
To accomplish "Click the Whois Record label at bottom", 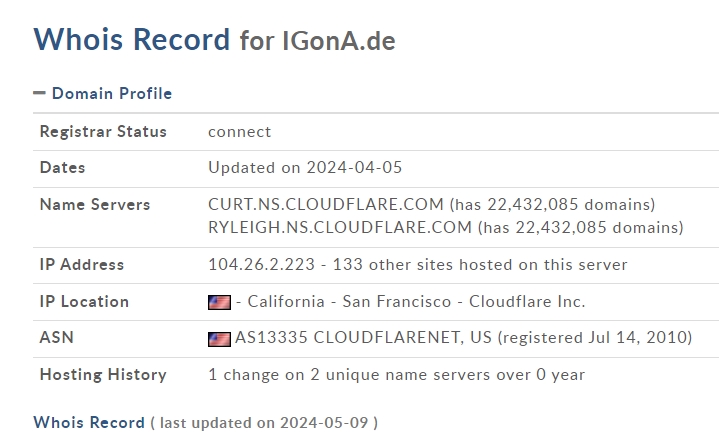I will (x=89, y=422).
